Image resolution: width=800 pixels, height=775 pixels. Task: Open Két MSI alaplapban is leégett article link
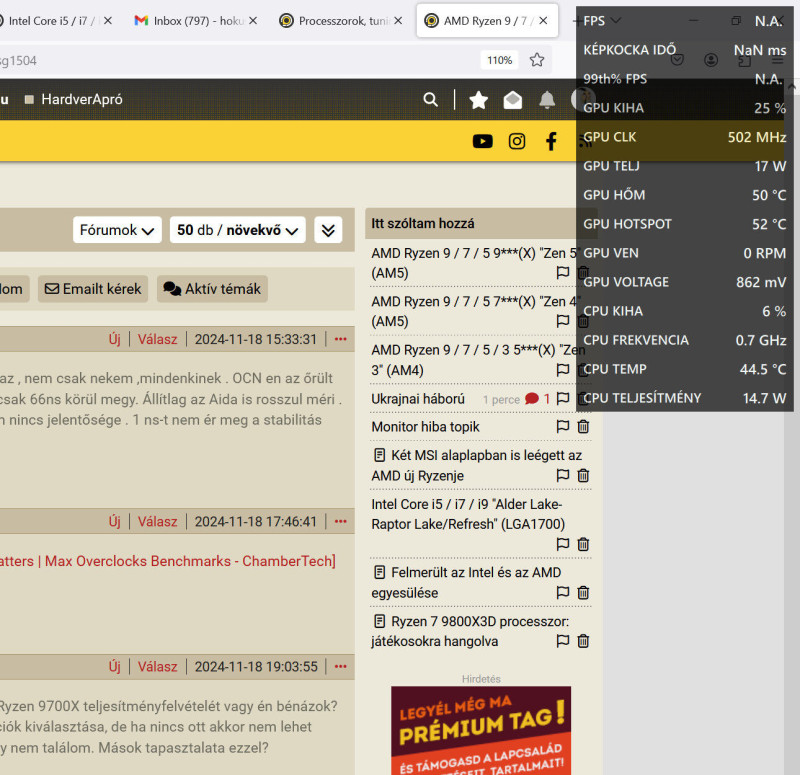pyautogui.click(x=477, y=465)
